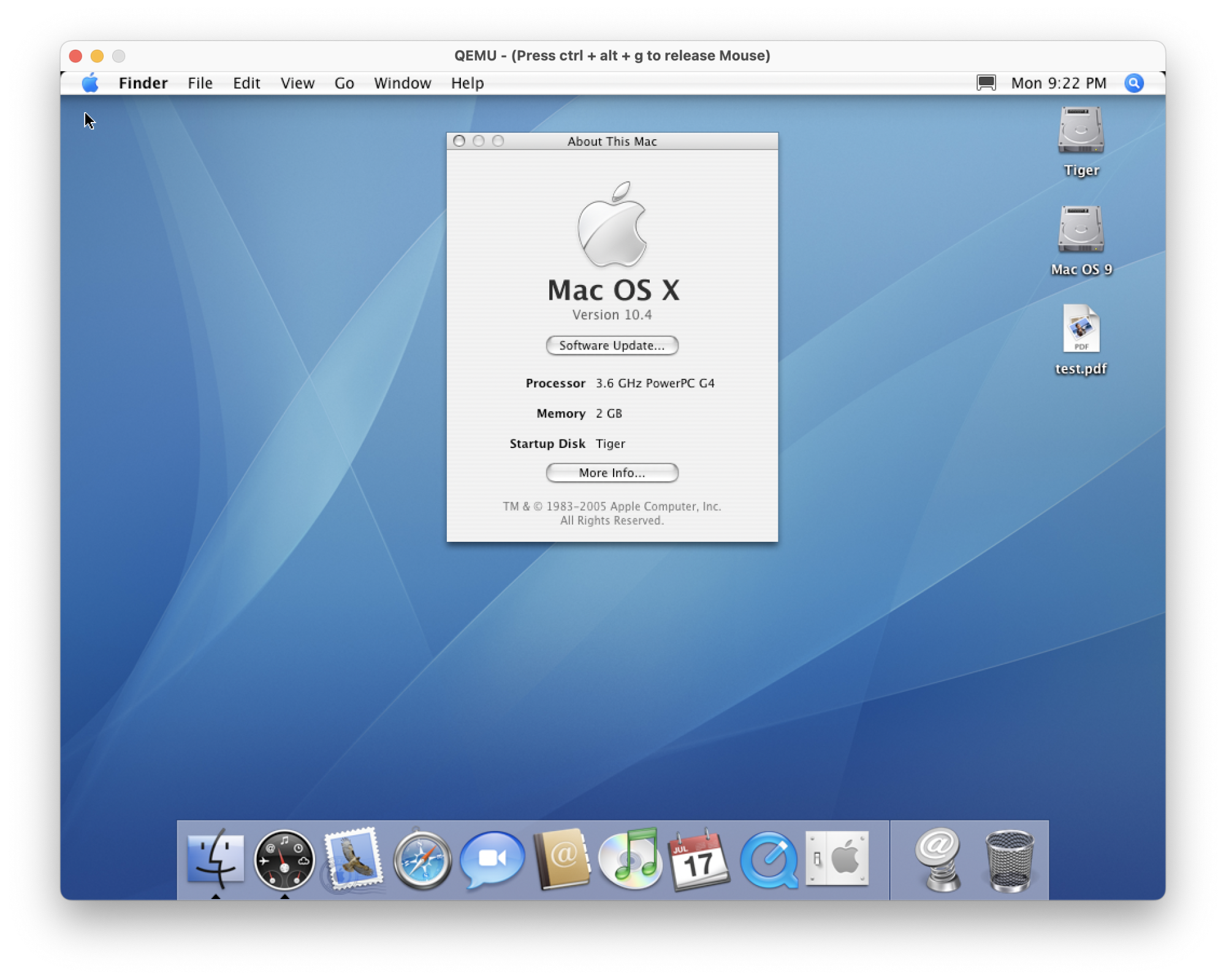
Task: Open Finder from the Dock
Action: point(215,858)
